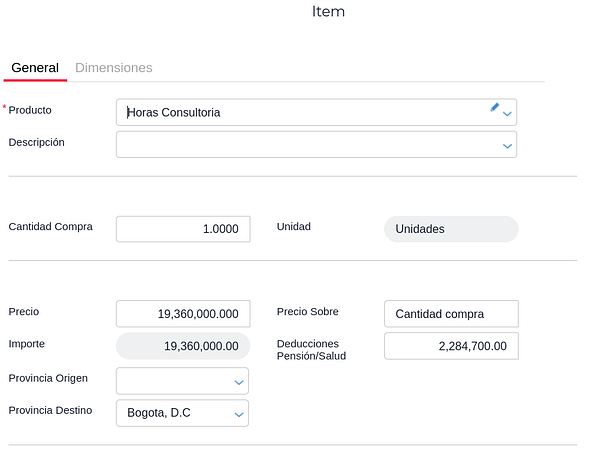The height and width of the screenshot is (476, 602).
Task: Click the Item heading title
Action: click(329, 12)
